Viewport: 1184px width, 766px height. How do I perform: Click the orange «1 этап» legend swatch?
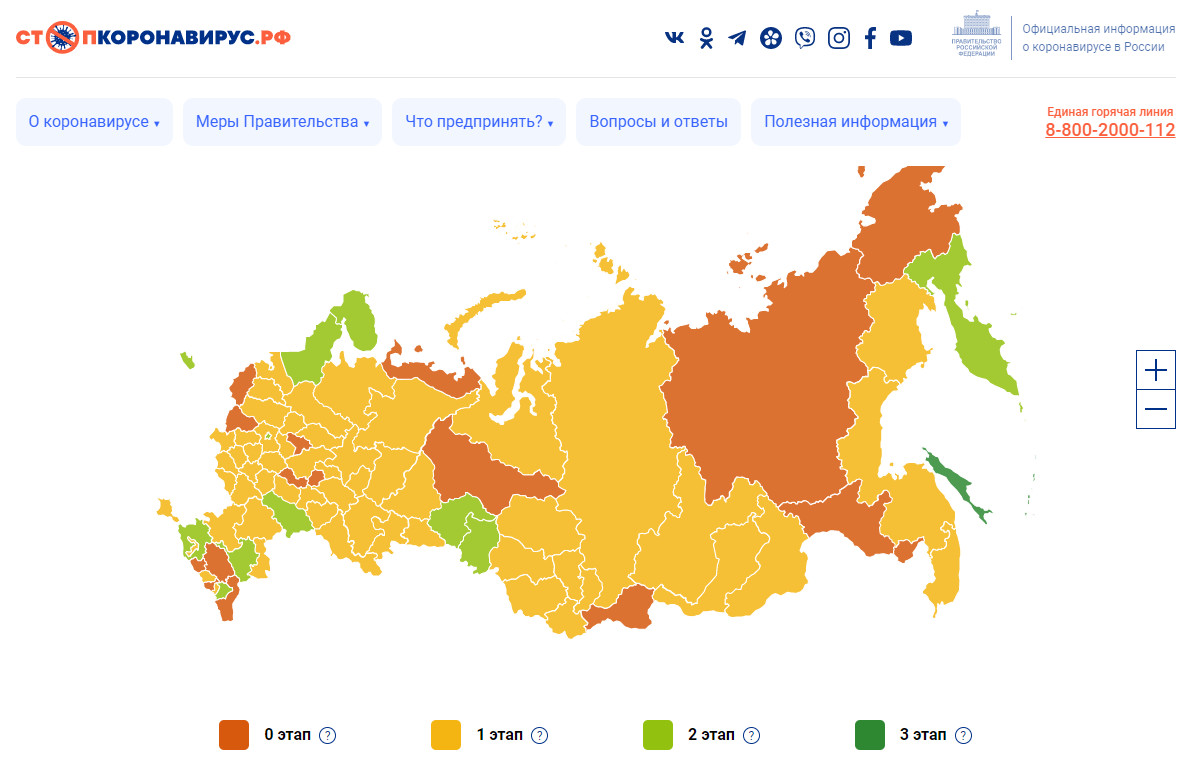(445, 735)
